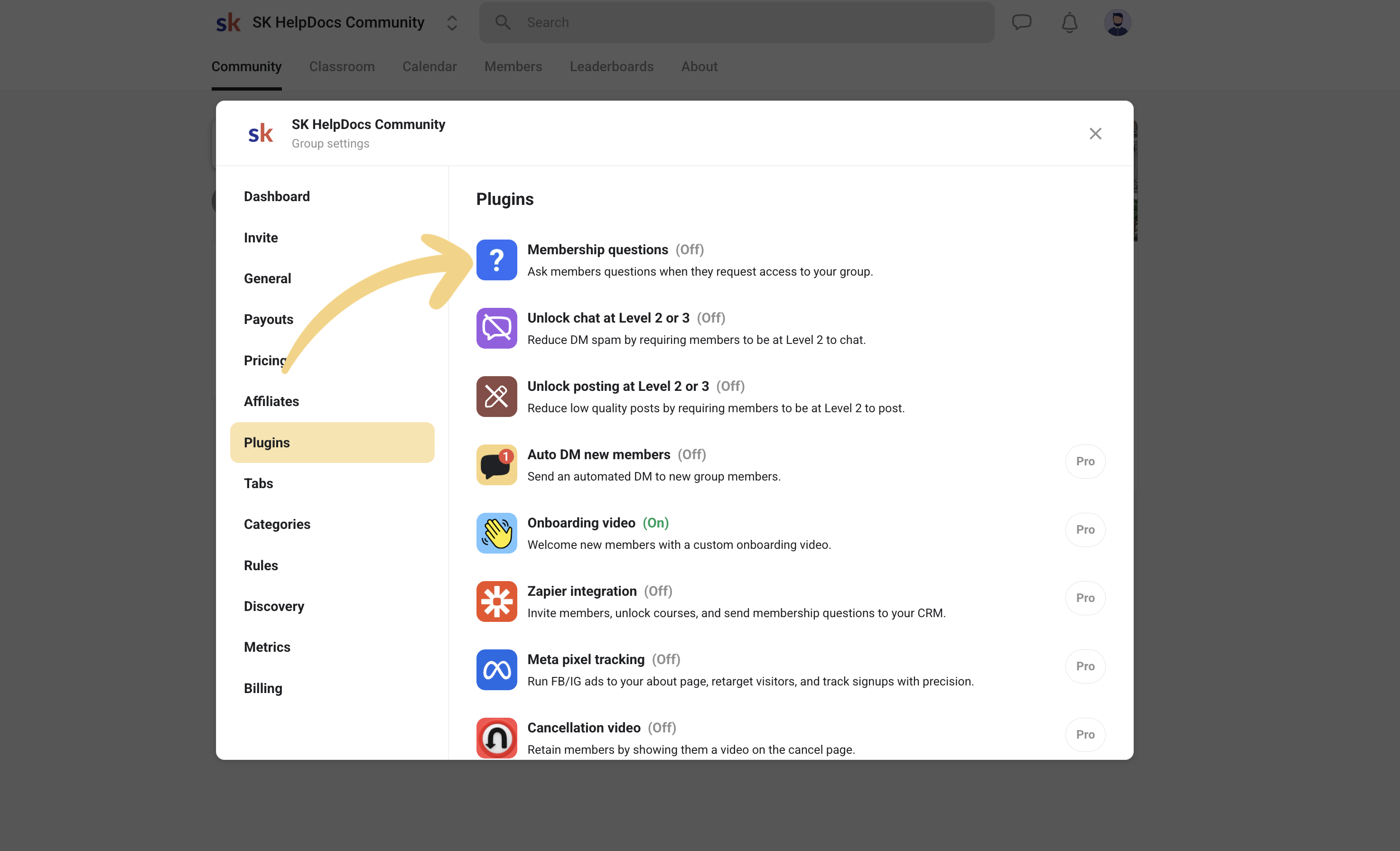1400x851 pixels.
Task: Expand the community switcher chevrons
Action: [x=452, y=23]
